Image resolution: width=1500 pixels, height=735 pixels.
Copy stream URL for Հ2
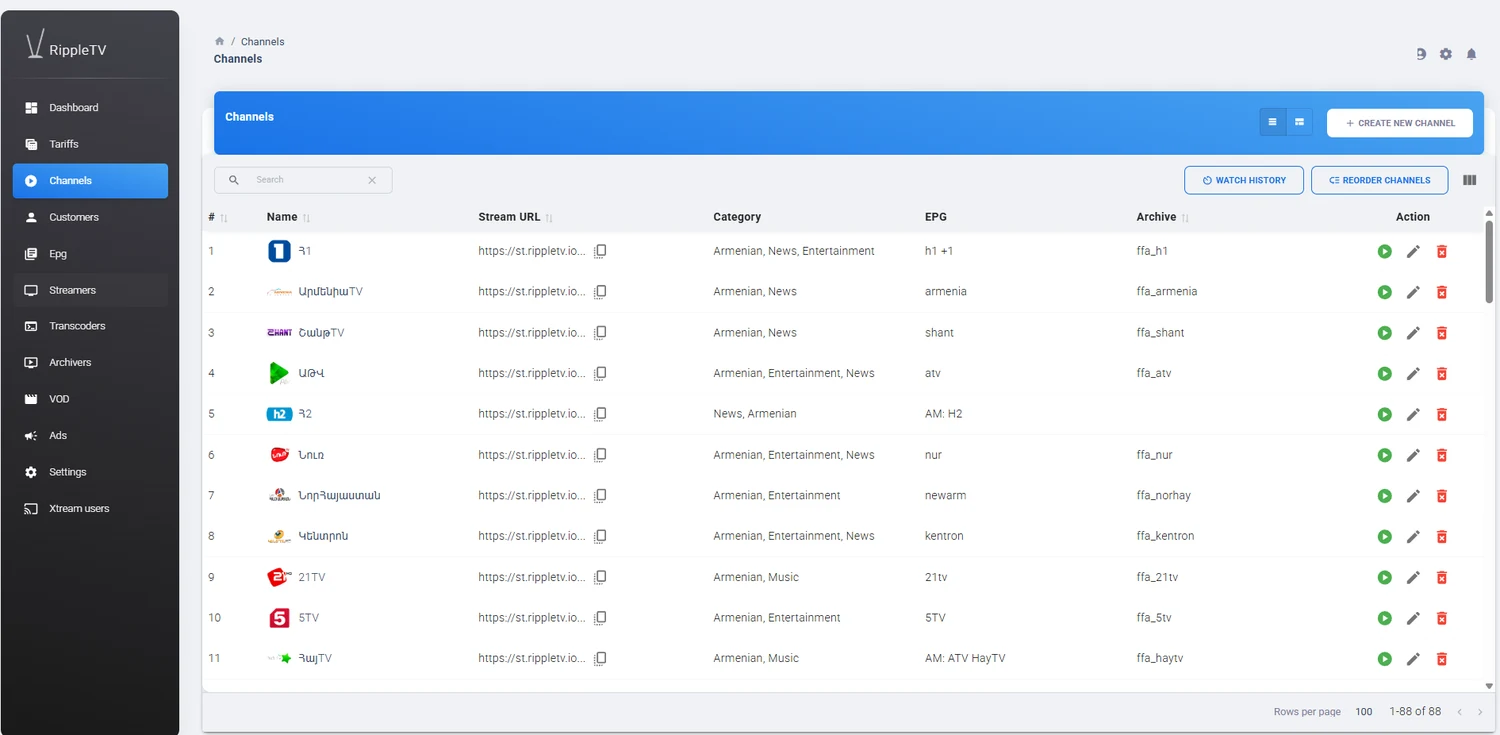[600, 414]
